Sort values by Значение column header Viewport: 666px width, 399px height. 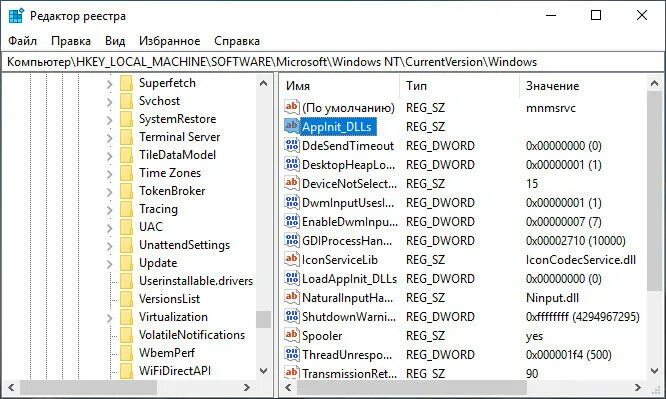point(583,86)
